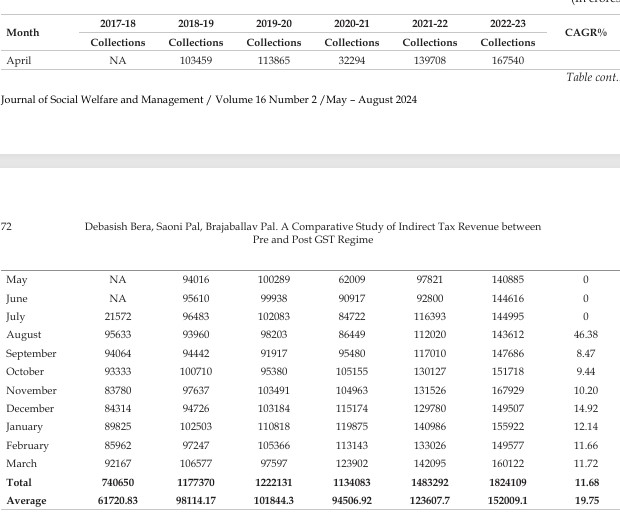Screen dimensions: 620x514
Task: Click the 'May' row label
Action: click(x=17, y=280)
